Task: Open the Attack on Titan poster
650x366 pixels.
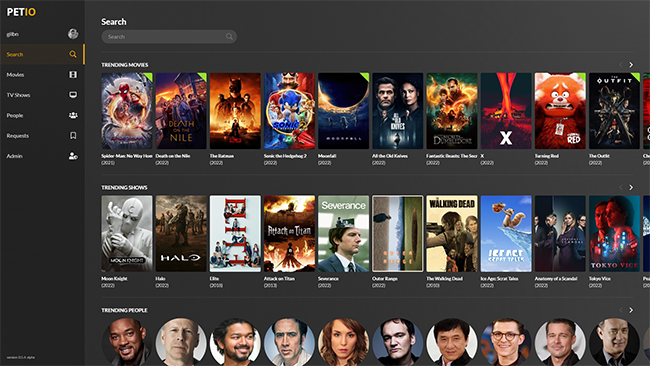Action: (289, 234)
